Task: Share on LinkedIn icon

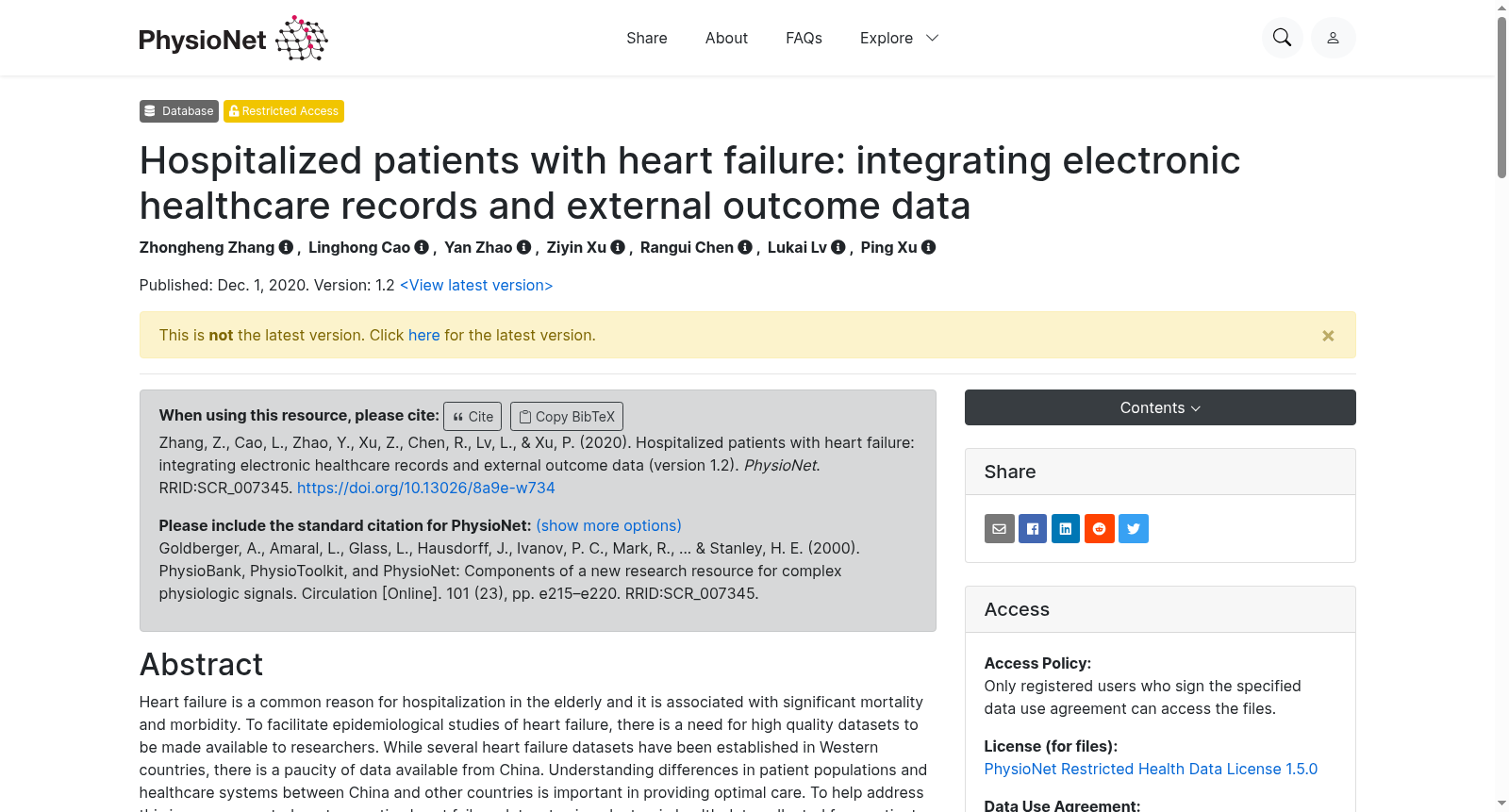Action: [1066, 528]
